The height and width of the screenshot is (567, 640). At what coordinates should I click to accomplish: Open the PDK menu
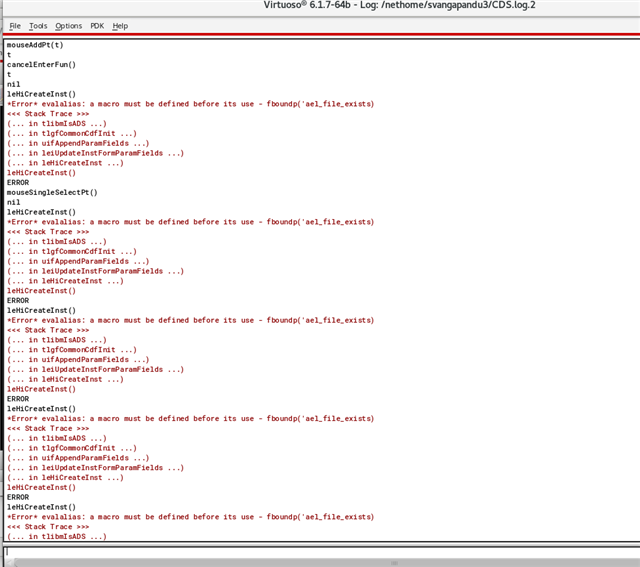(97, 26)
